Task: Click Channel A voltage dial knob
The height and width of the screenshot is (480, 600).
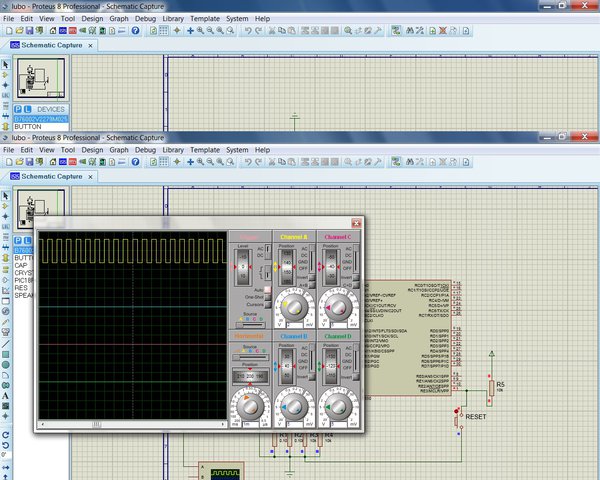Action: [x=294, y=307]
